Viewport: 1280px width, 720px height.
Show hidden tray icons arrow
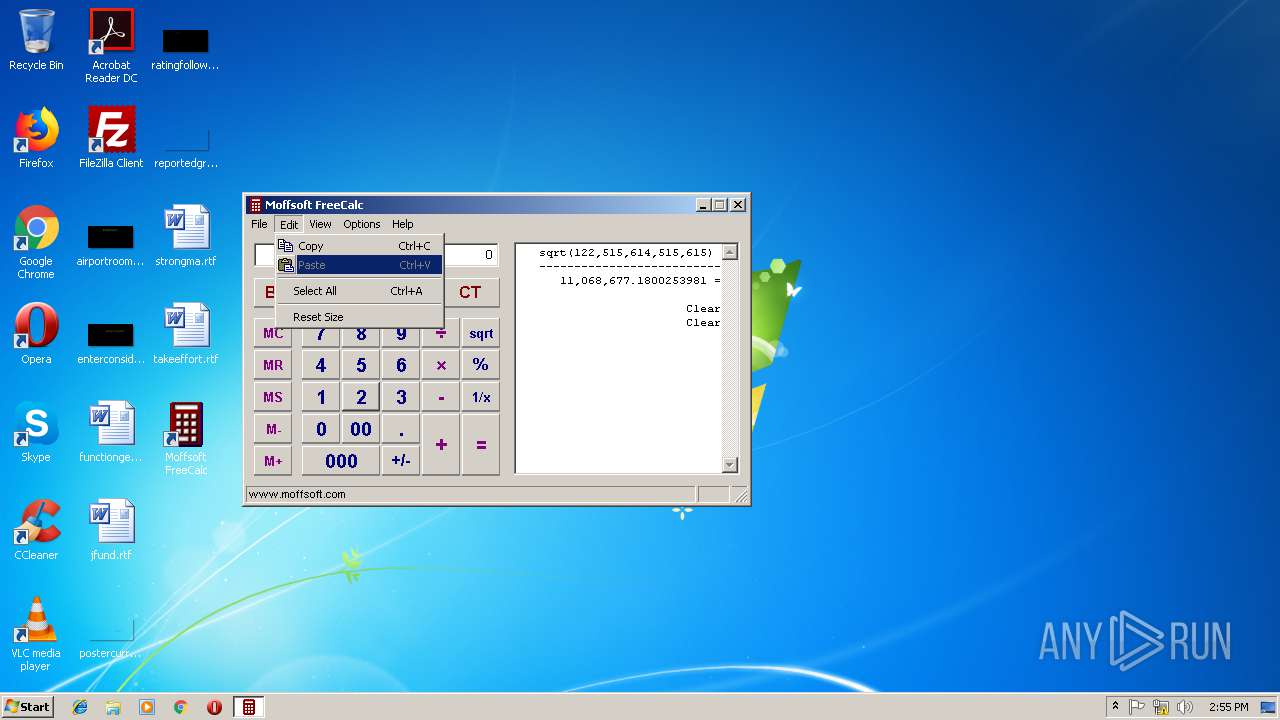[1115, 707]
